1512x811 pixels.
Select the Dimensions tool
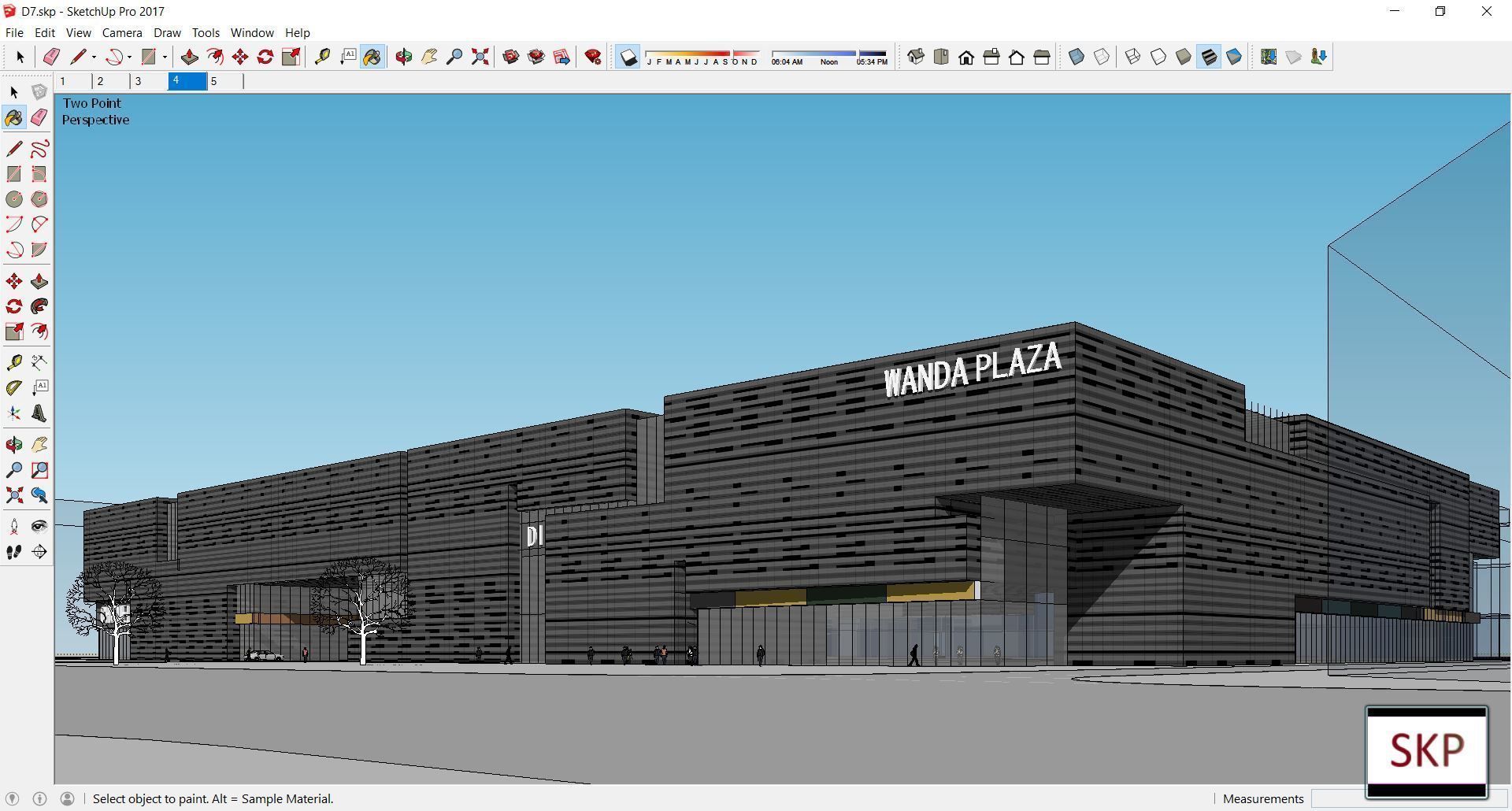point(39,362)
